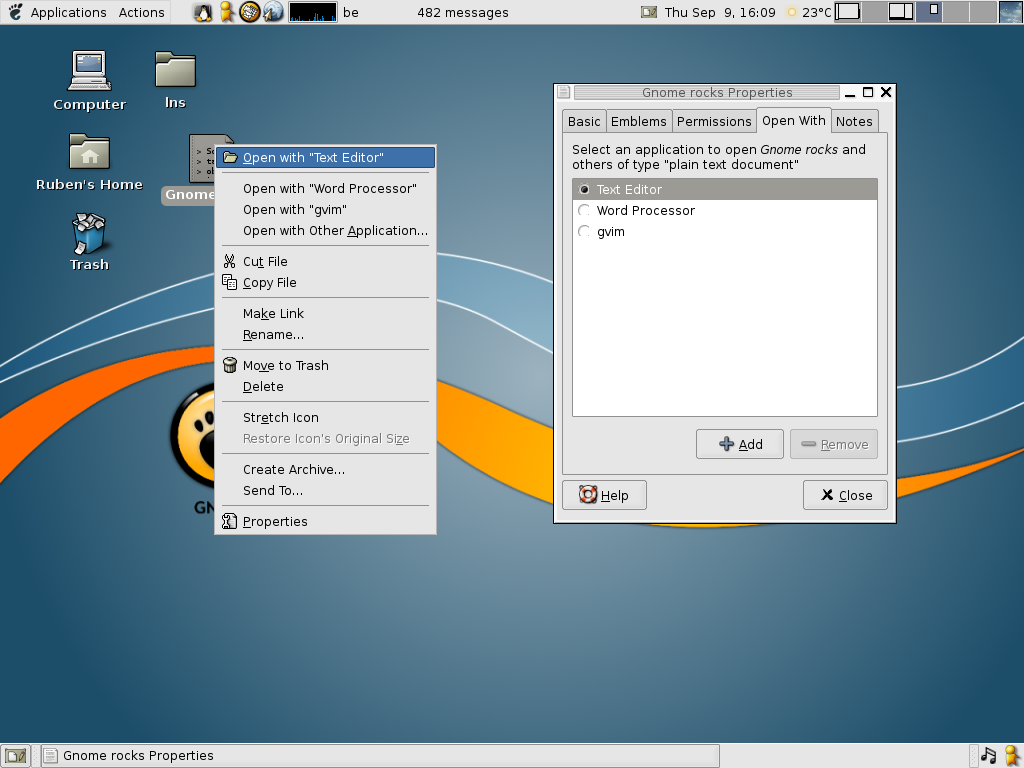Click the show desktop icon in bottom panel
Image resolution: width=1024 pixels, height=768 pixels.
tap(15, 755)
